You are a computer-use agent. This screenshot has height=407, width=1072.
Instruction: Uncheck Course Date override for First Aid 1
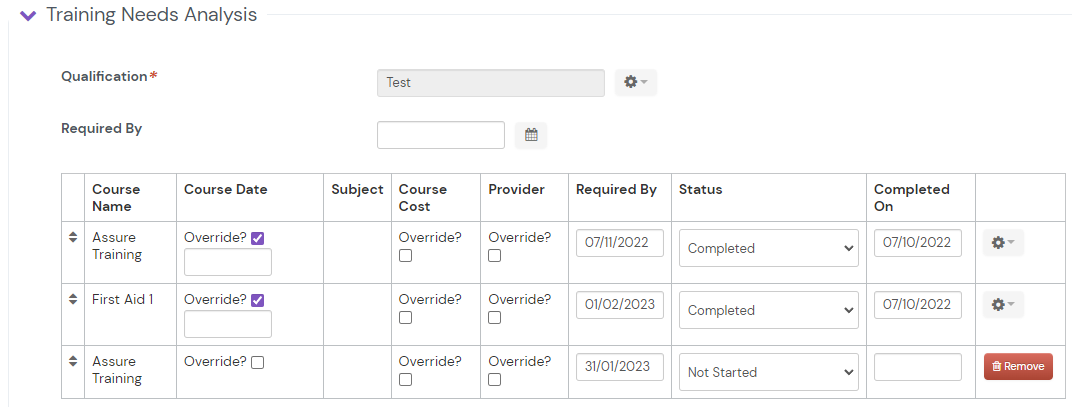pyautogui.click(x=258, y=300)
